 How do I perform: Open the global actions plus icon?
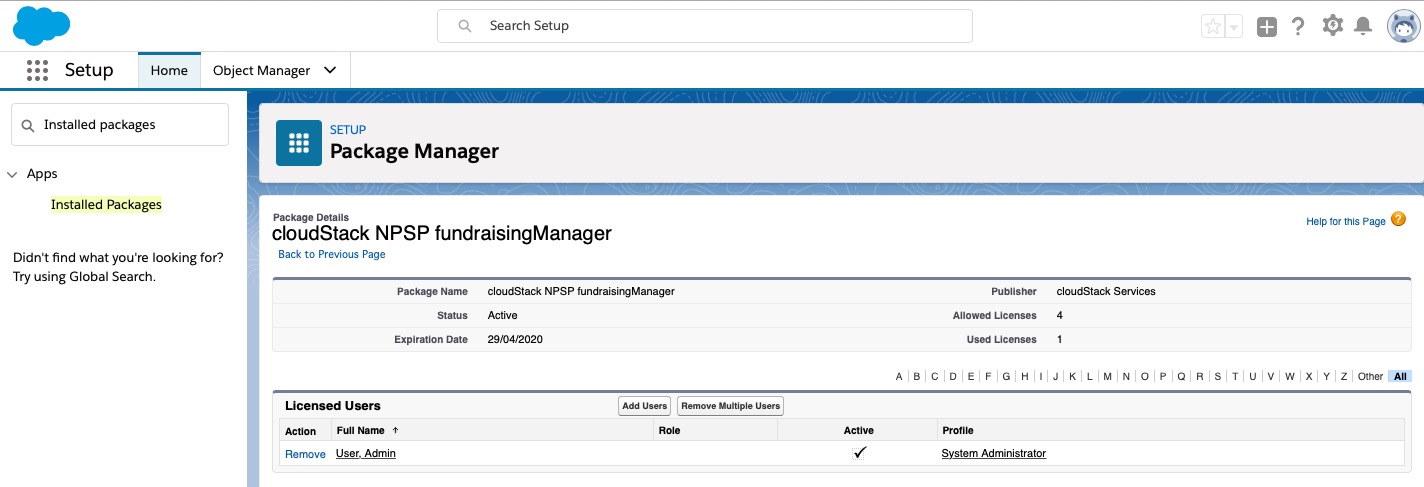click(1267, 27)
